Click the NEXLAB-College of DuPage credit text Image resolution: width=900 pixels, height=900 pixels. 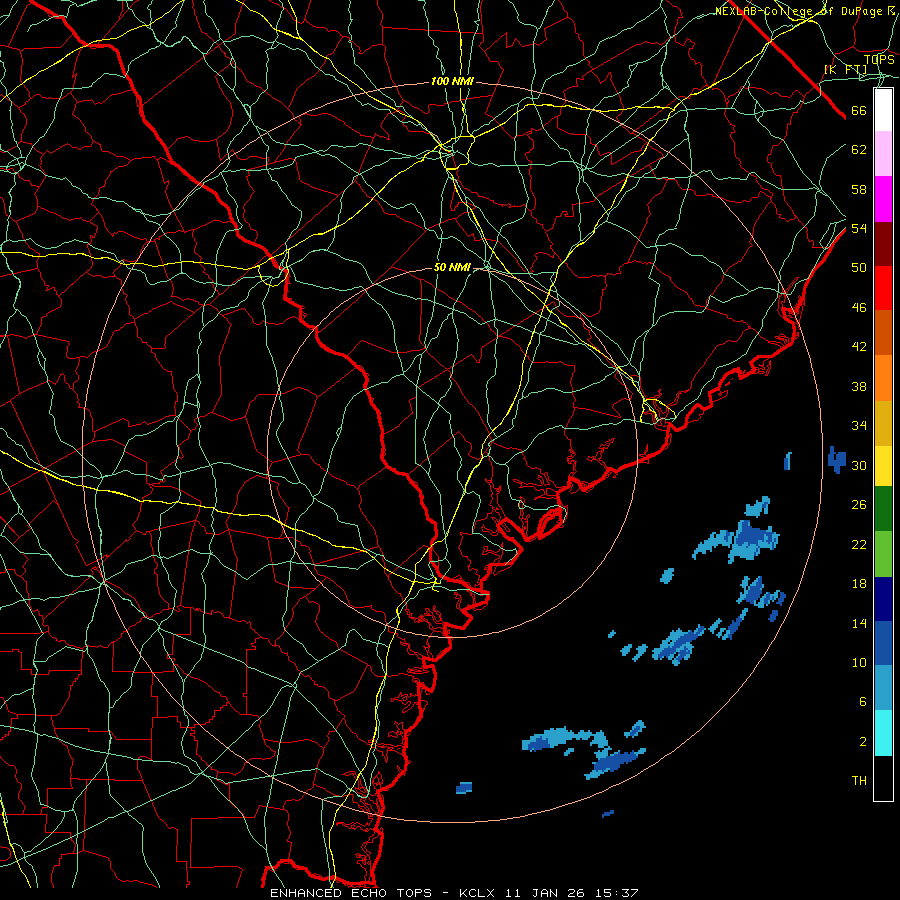coord(805,11)
